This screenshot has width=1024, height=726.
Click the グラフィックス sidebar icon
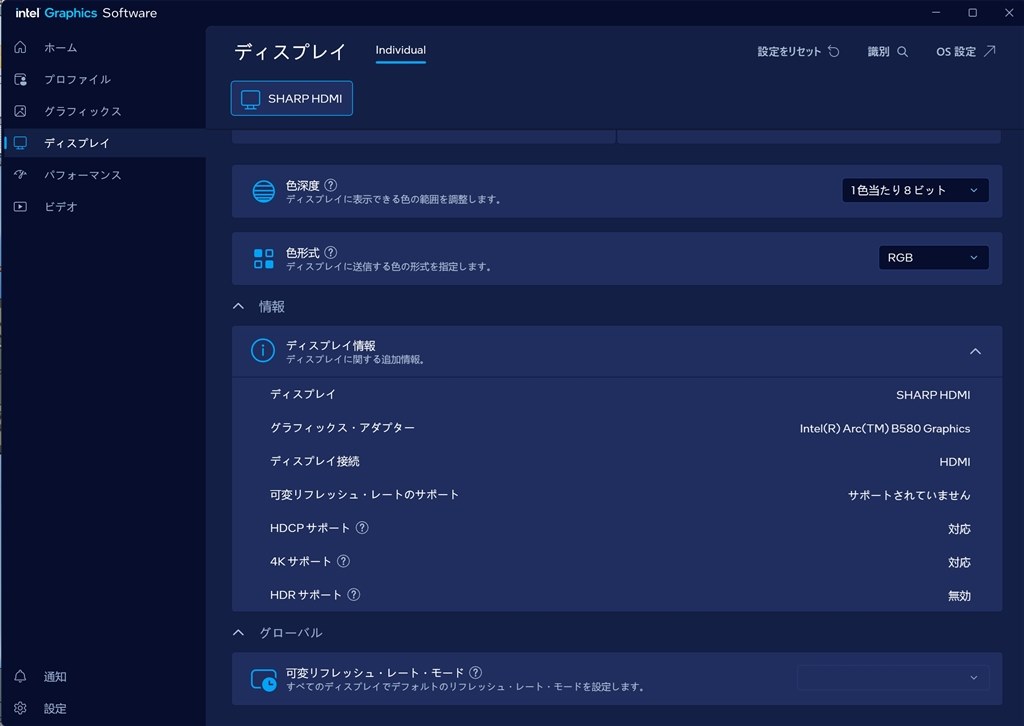(x=20, y=111)
